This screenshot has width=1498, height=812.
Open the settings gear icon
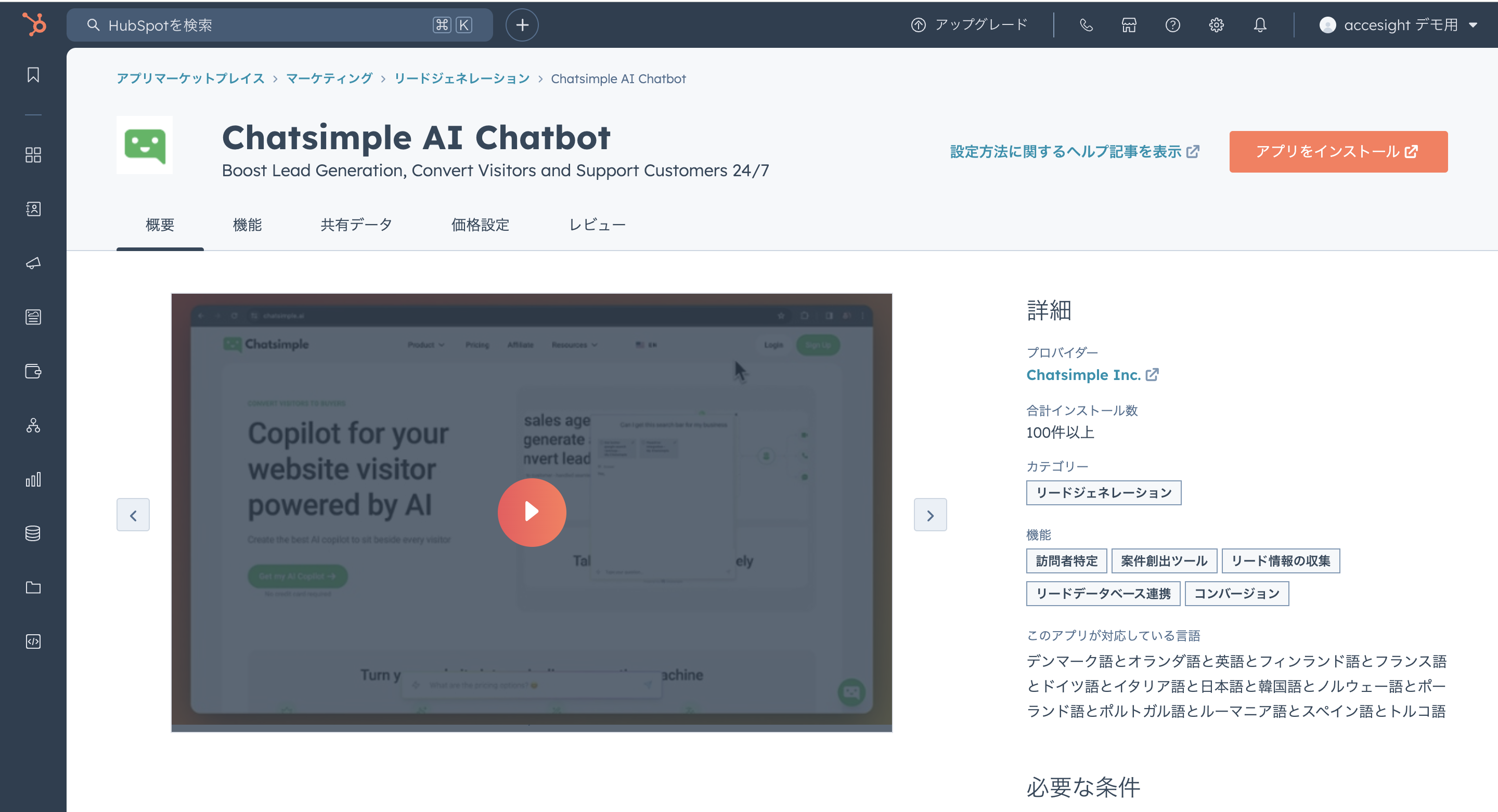point(1216,25)
